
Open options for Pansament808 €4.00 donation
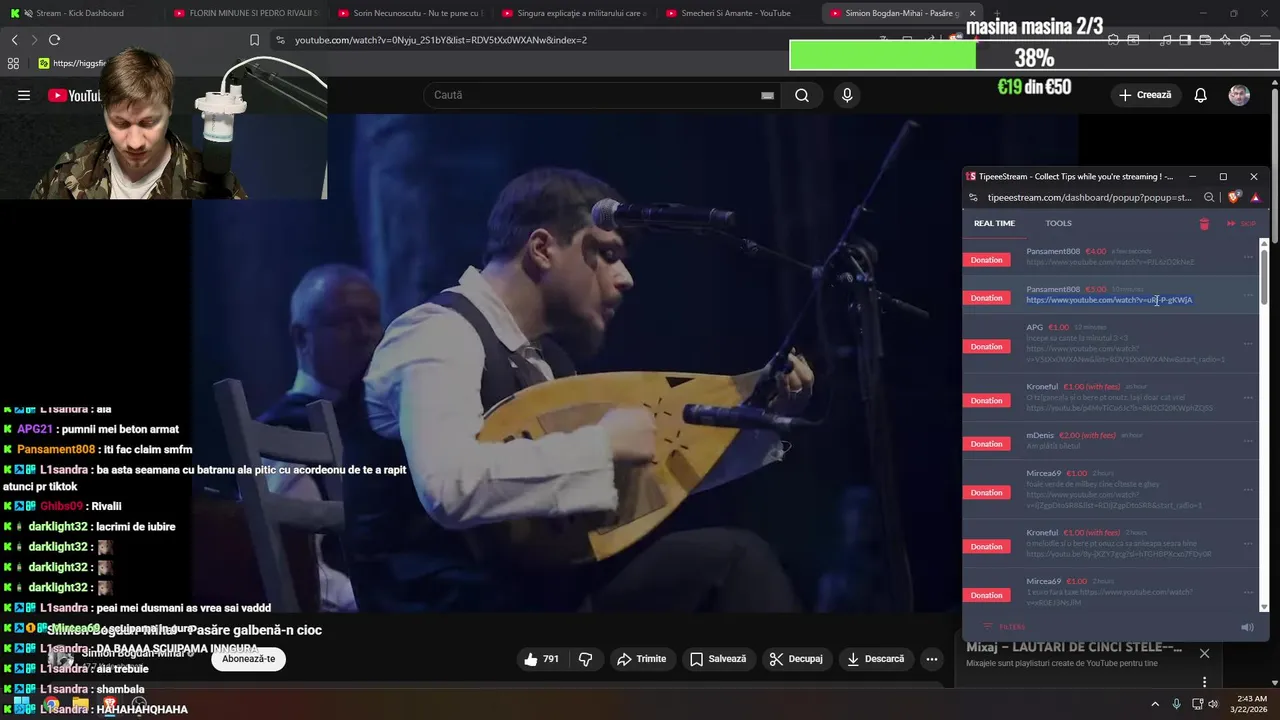point(1248,257)
